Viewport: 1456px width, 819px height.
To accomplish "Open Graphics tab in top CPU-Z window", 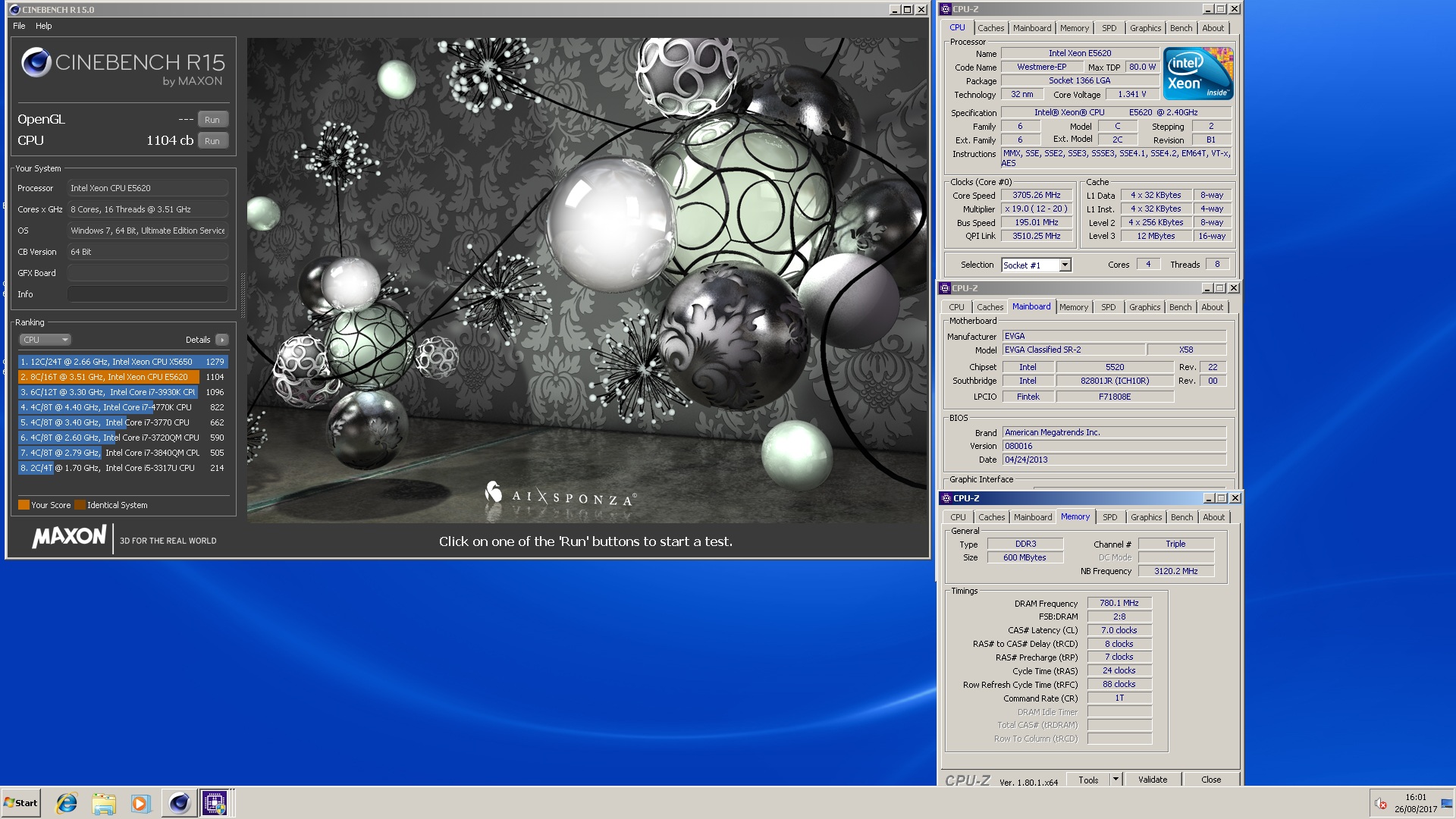I will tap(1145, 28).
